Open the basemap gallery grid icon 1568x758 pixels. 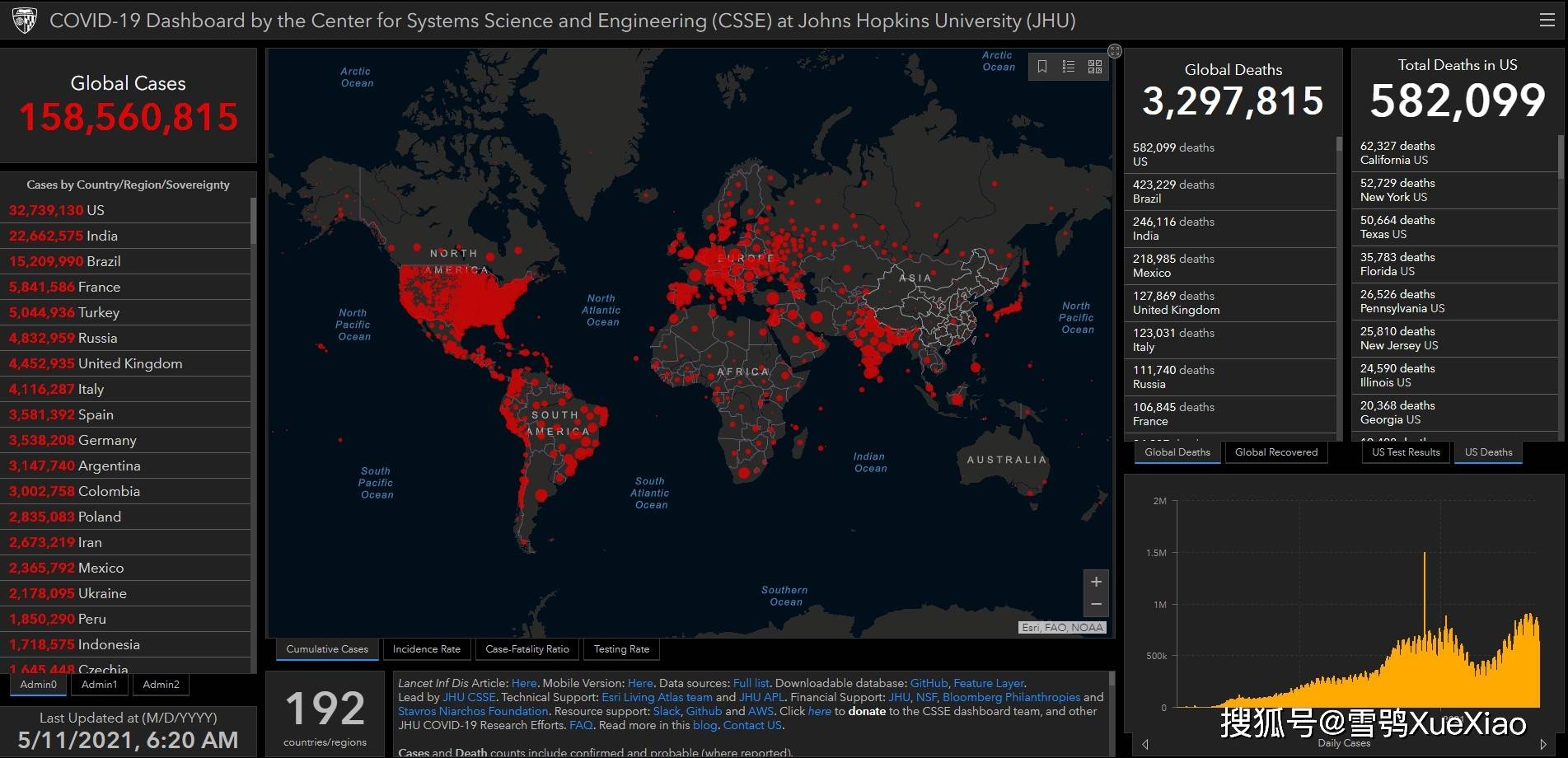(x=1095, y=67)
